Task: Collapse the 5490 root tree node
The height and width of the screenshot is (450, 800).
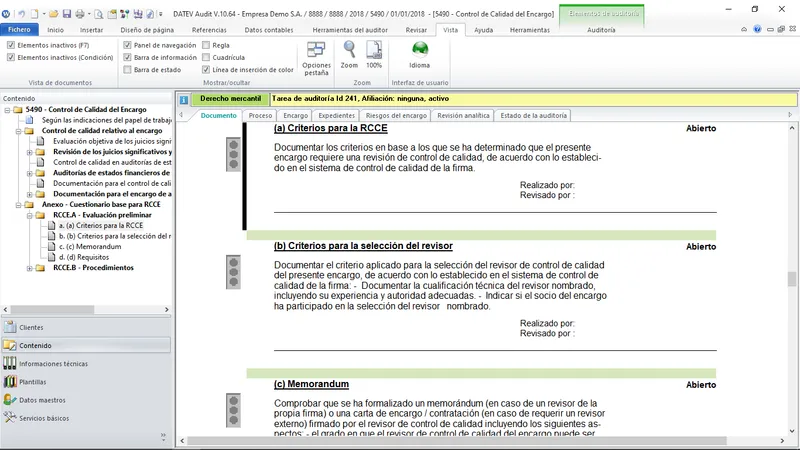Action: 7,110
